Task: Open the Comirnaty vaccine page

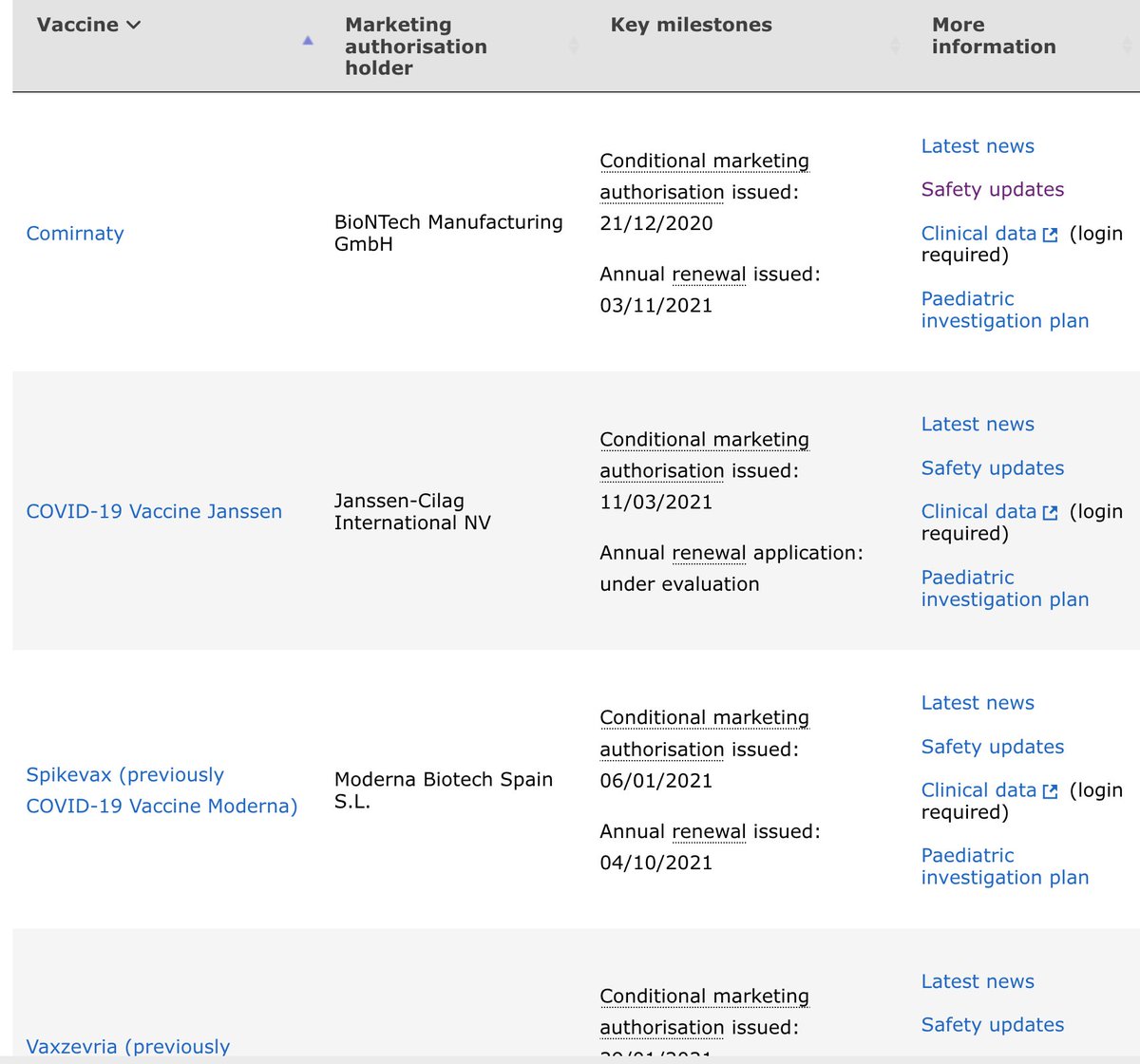Action: (x=75, y=234)
